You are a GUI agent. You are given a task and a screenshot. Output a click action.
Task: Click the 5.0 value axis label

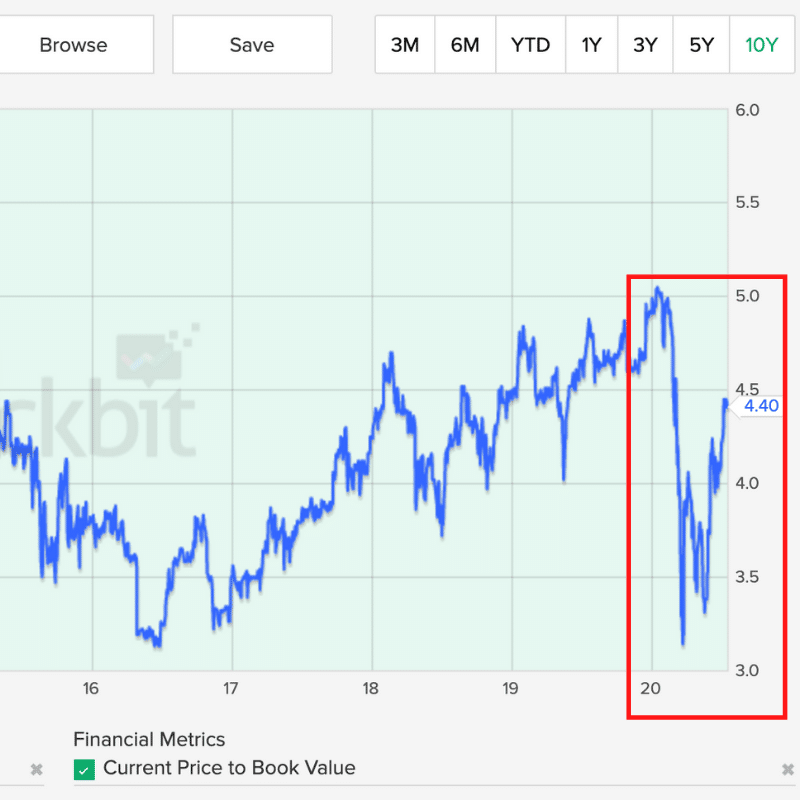pos(747,296)
